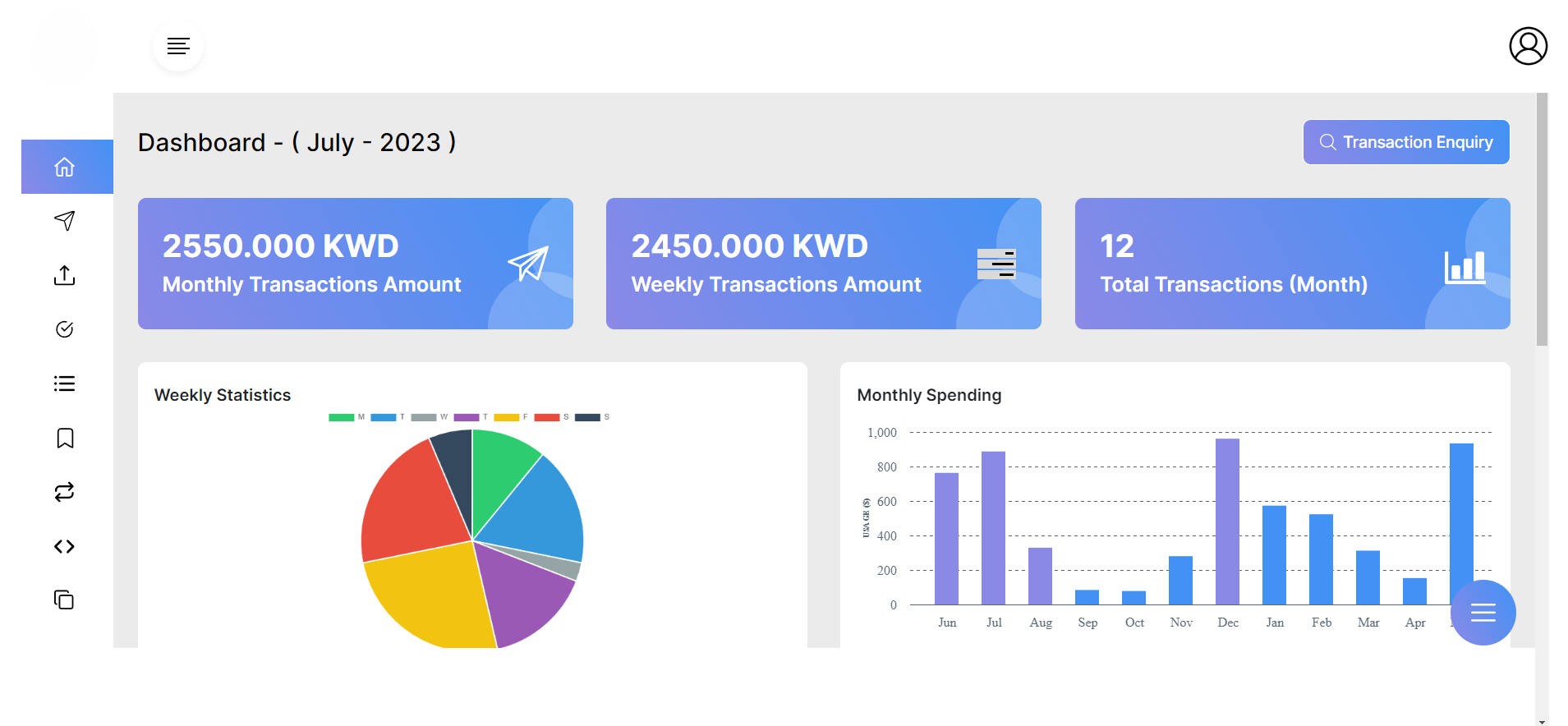Click the bookmark sidebar icon
This screenshot has height=726, width=1568.
click(x=65, y=438)
